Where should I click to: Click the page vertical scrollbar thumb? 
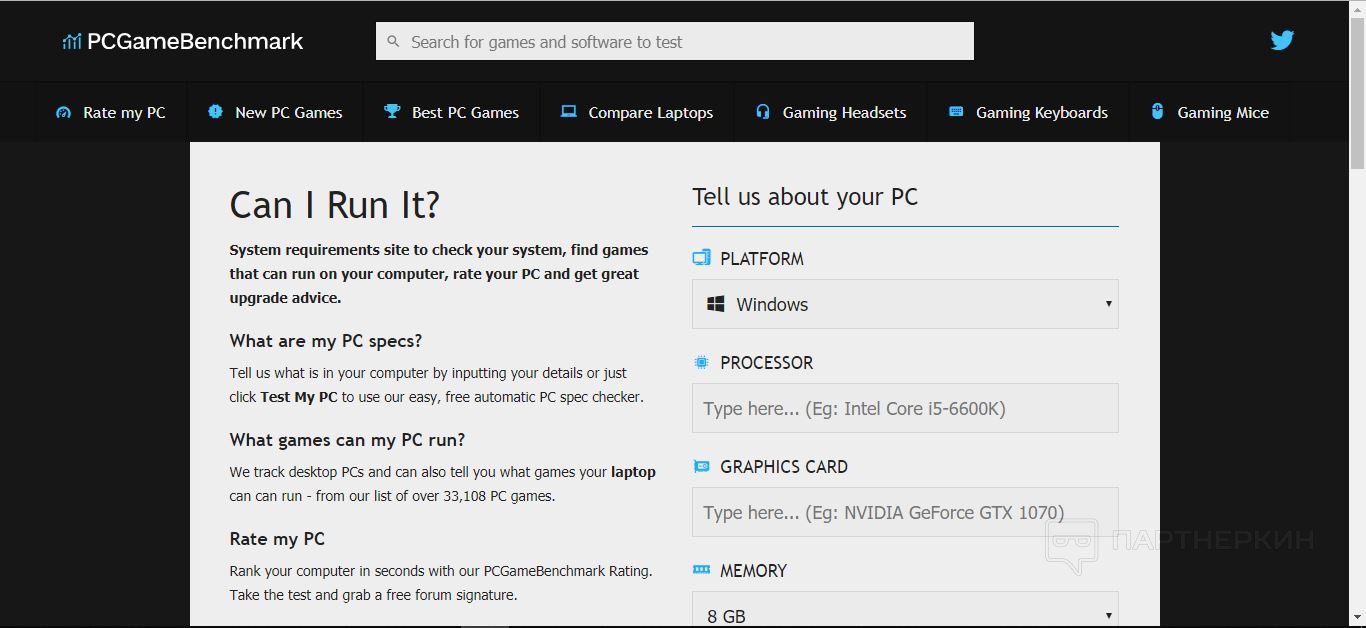point(1357,92)
